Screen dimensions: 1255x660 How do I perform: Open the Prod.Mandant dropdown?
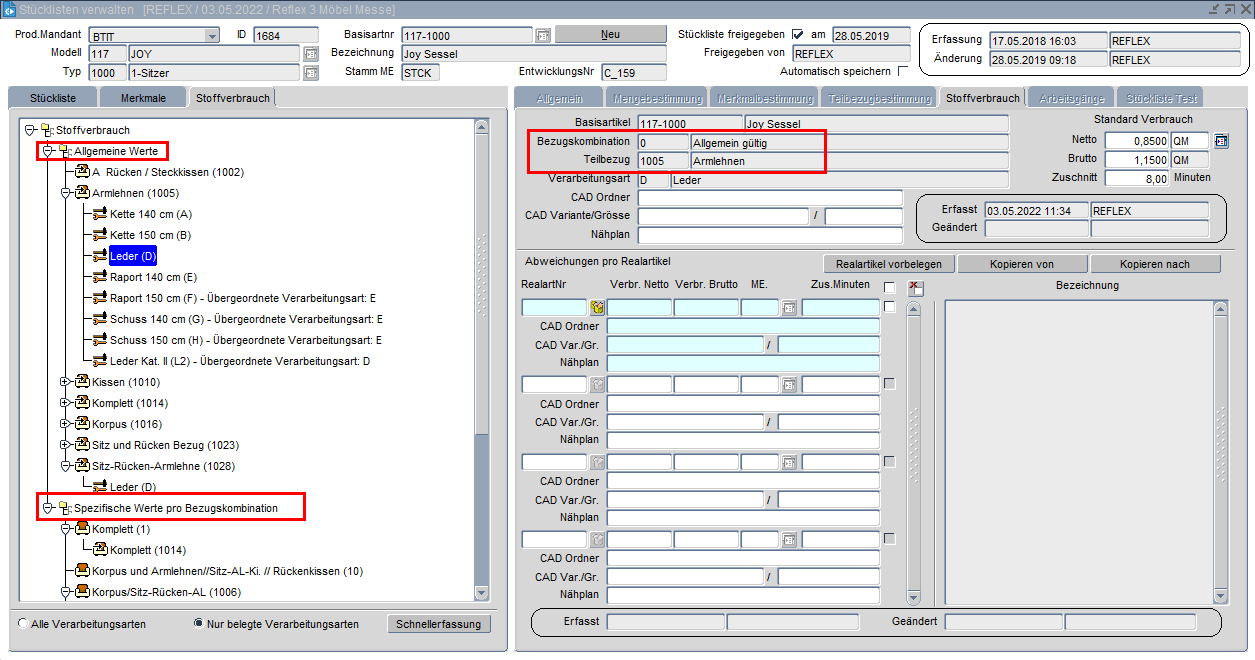[x=211, y=35]
